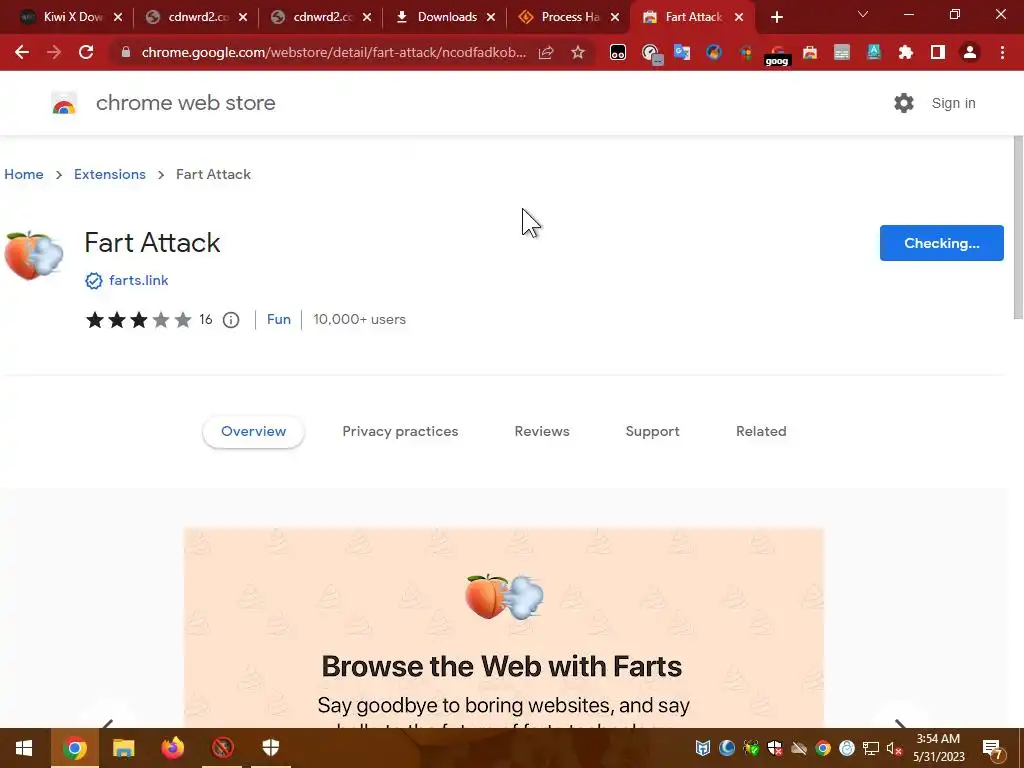
Task: Open the Support tab
Action: [652, 432]
